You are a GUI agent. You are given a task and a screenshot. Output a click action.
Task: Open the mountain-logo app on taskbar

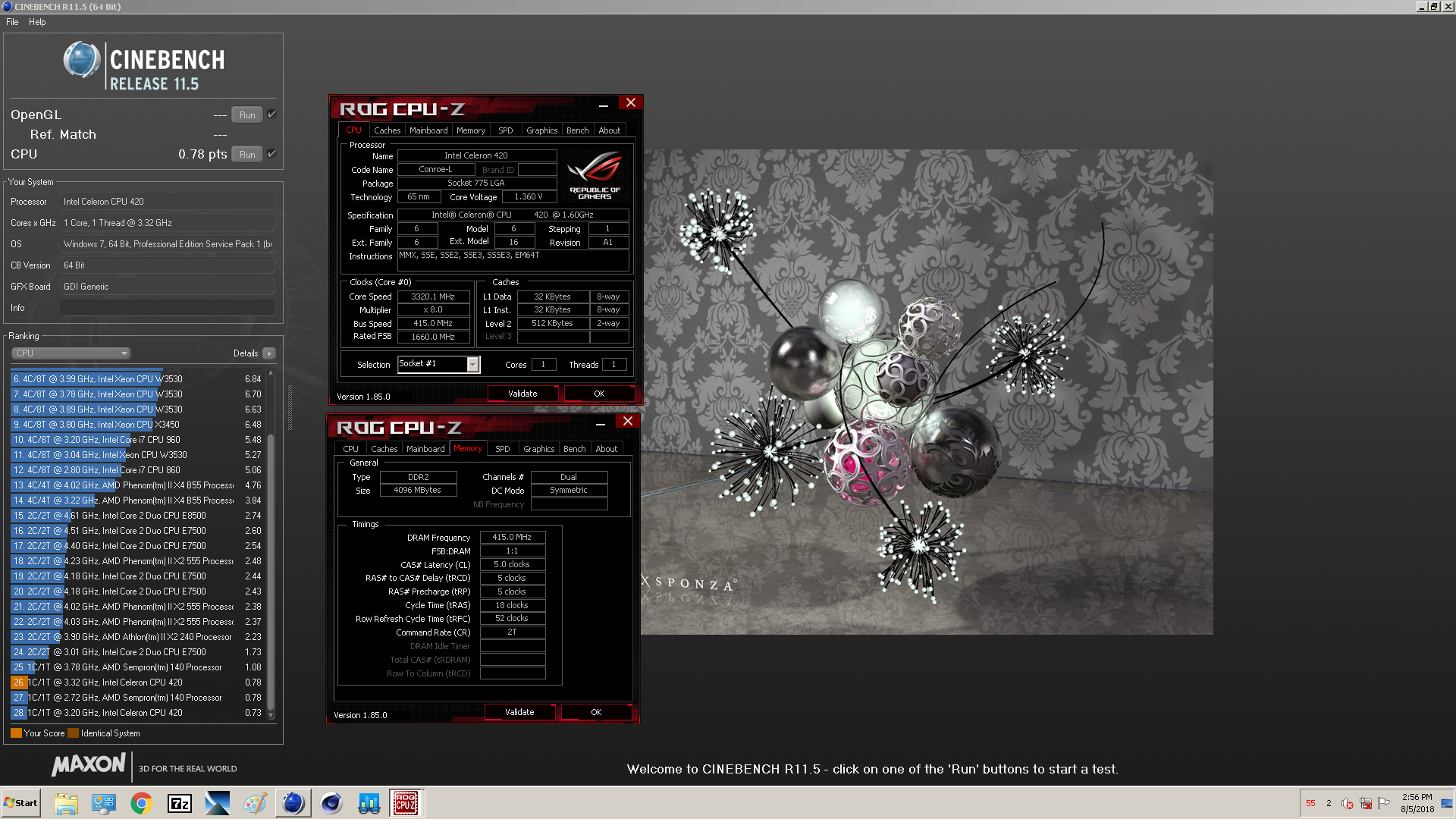click(x=218, y=803)
